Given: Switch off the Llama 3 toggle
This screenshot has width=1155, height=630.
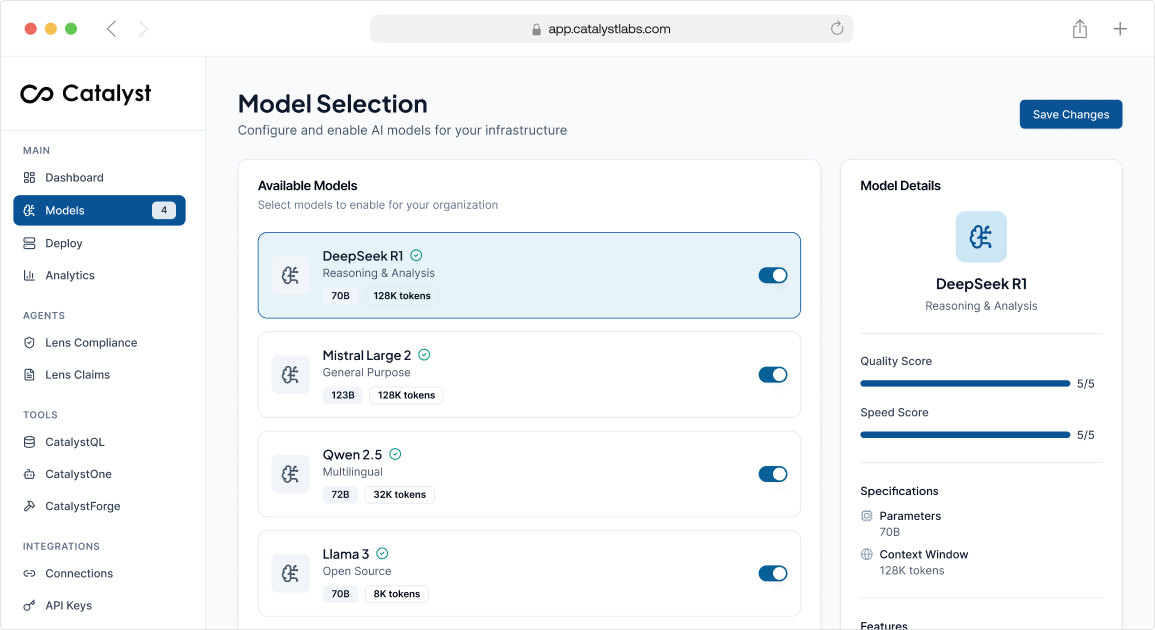Looking at the screenshot, I should 773,573.
